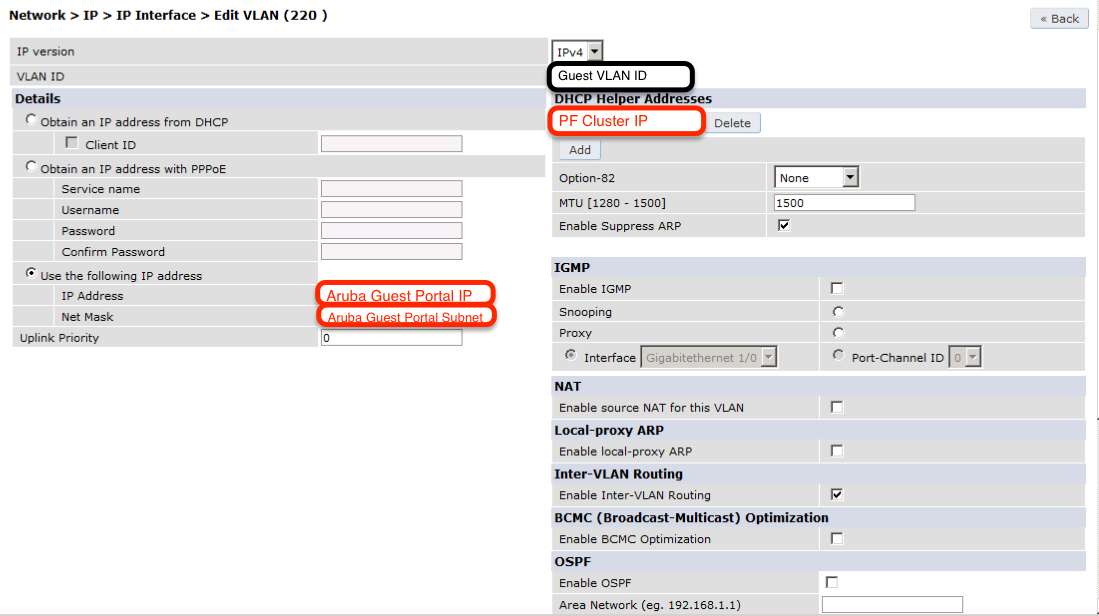
Task: Click the Uplink Priority field
Action: point(391,338)
